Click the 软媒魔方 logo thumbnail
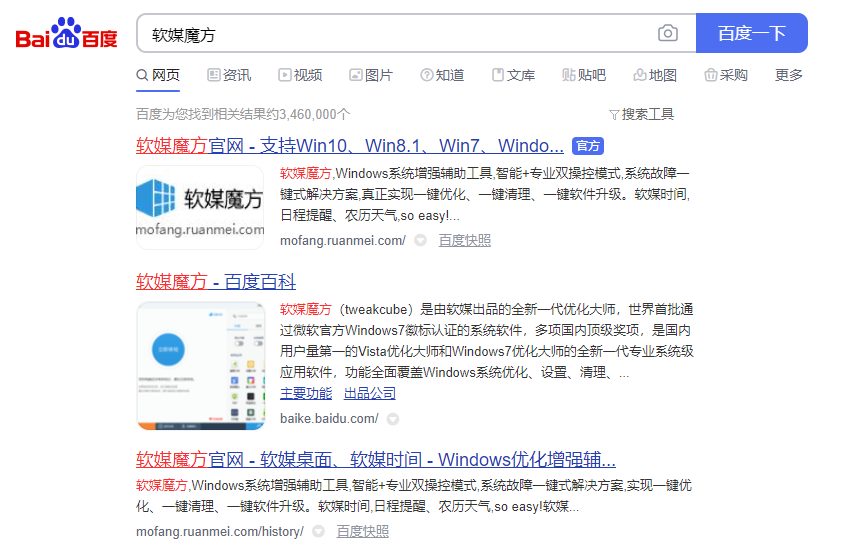The width and height of the screenshot is (856, 552). pyautogui.click(x=200, y=208)
